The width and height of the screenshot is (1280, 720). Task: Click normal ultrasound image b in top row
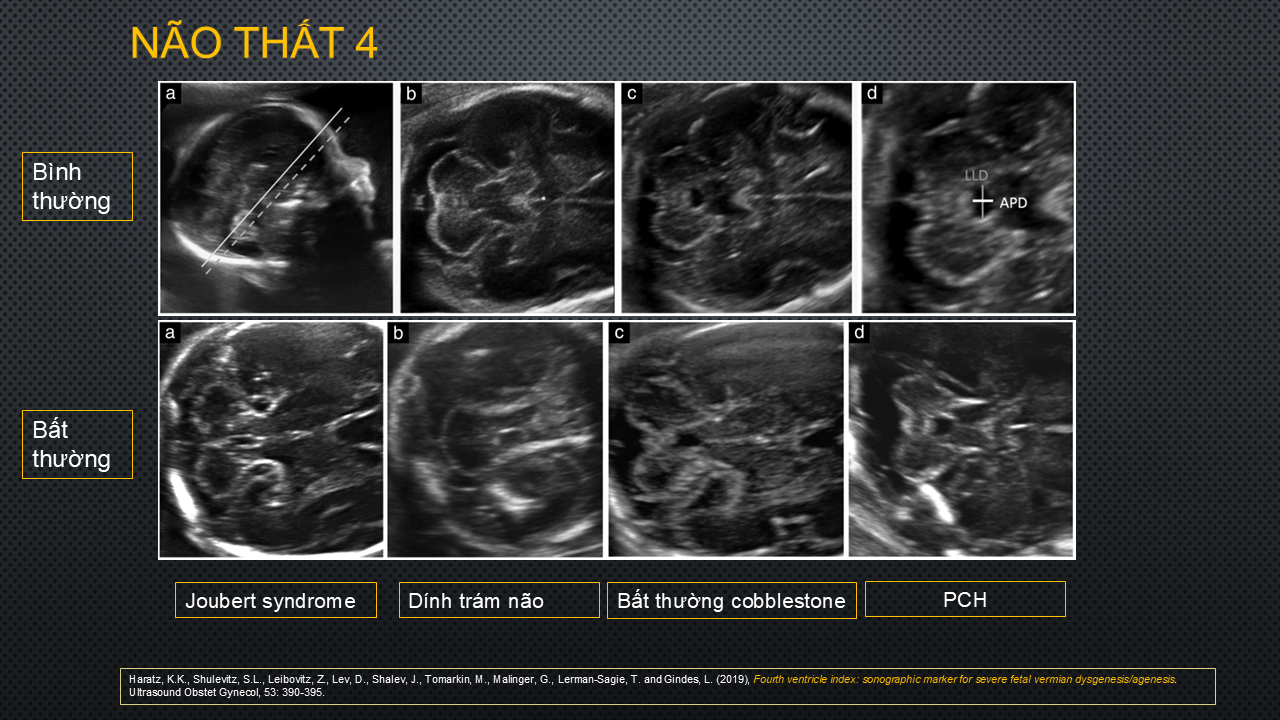click(507, 198)
